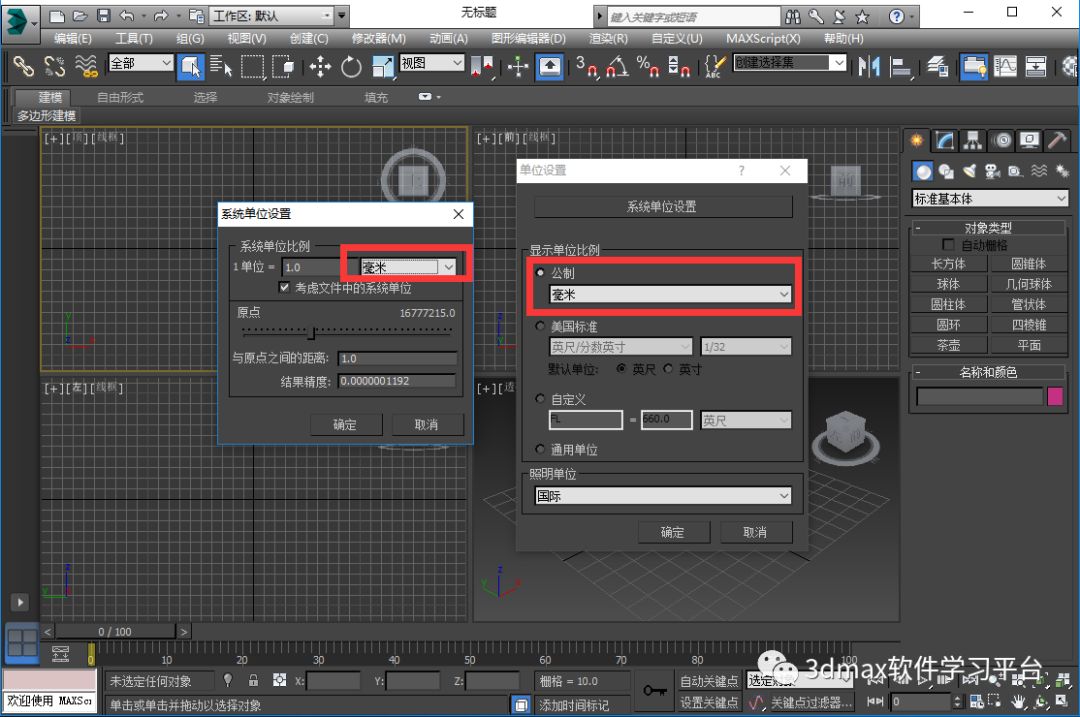1080x717 pixels.
Task: Switch to 自由形式 ribbon tab
Action: pos(120,97)
